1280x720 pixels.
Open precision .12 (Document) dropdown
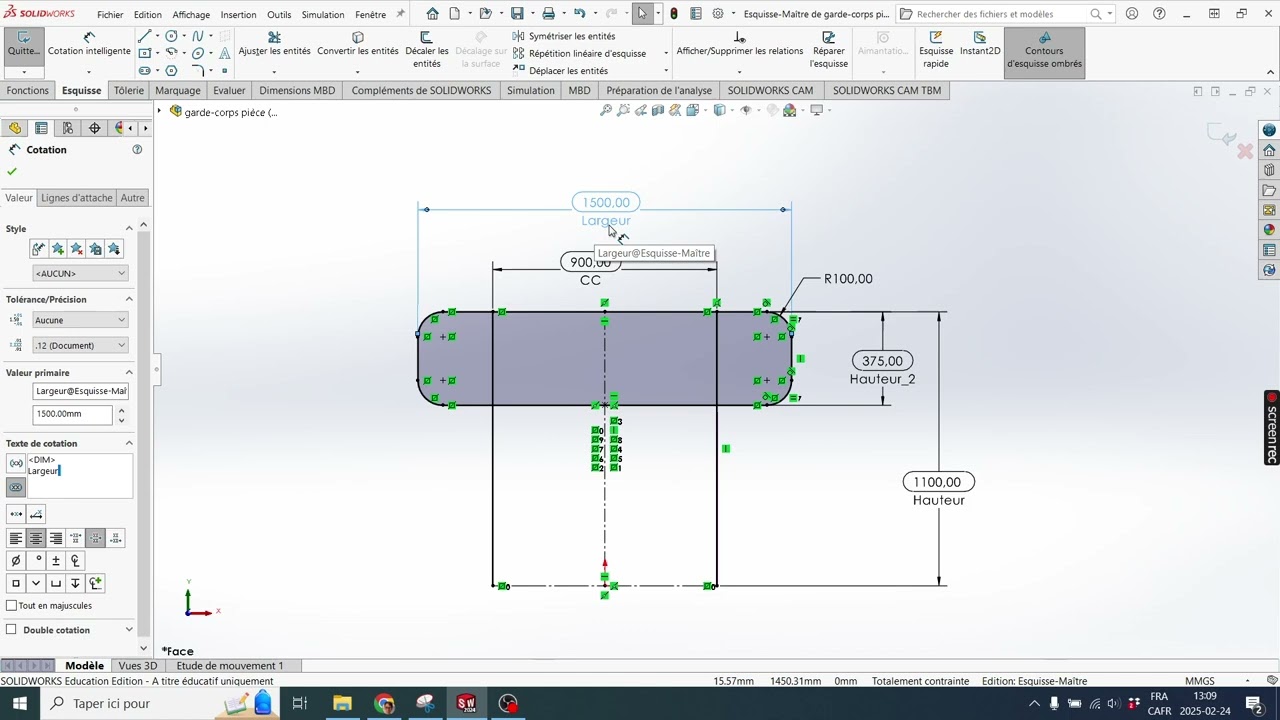[80, 345]
